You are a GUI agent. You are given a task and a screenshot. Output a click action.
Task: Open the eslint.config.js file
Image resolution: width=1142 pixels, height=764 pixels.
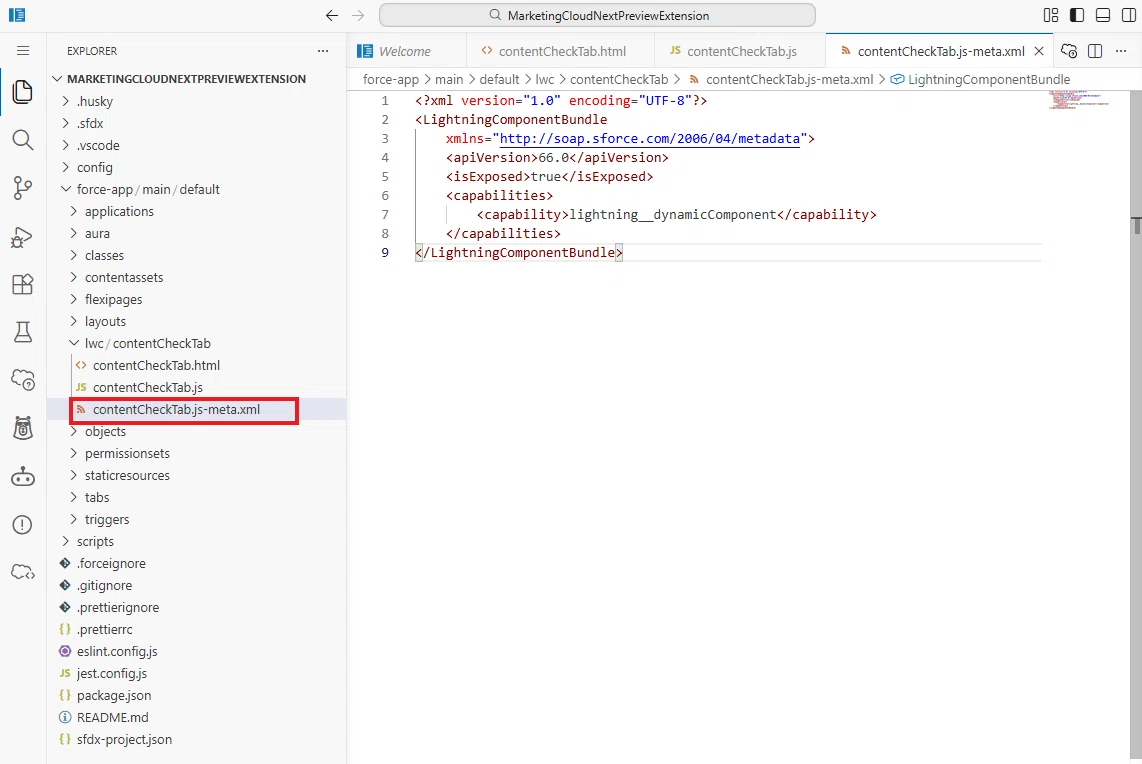coord(117,652)
